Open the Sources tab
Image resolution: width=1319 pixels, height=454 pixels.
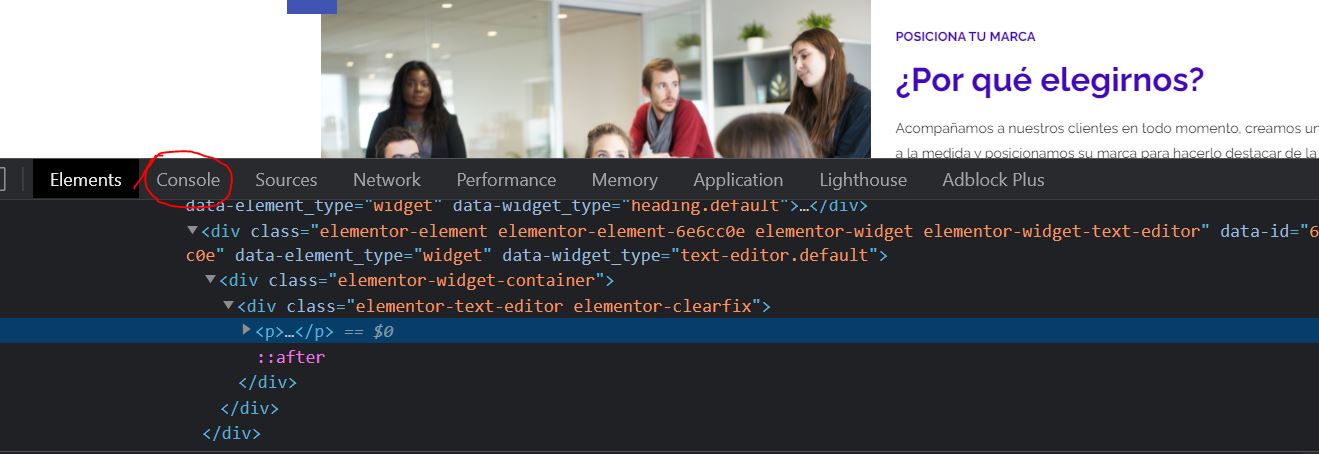(286, 180)
